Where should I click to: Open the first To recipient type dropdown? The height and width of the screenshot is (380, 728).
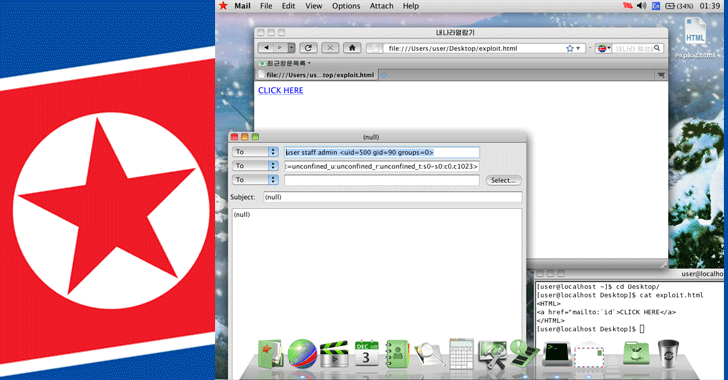click(255, 152)
